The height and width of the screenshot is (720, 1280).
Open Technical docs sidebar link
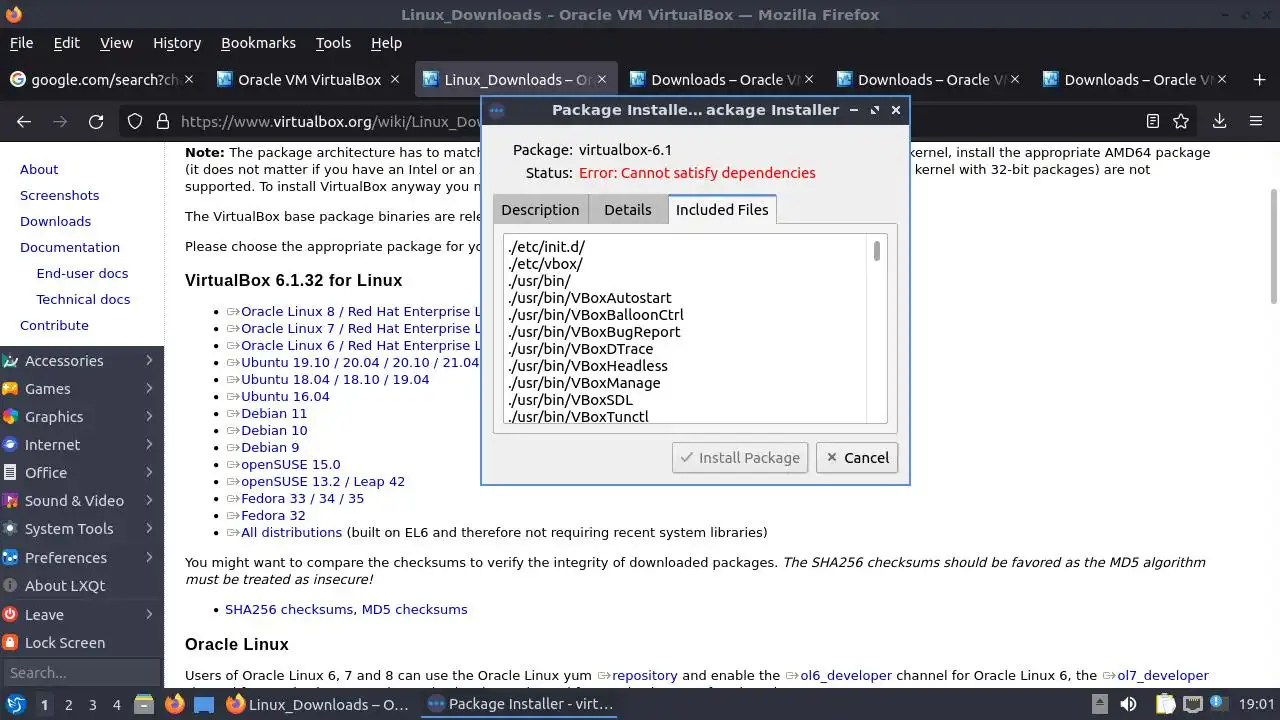point(83,299)
